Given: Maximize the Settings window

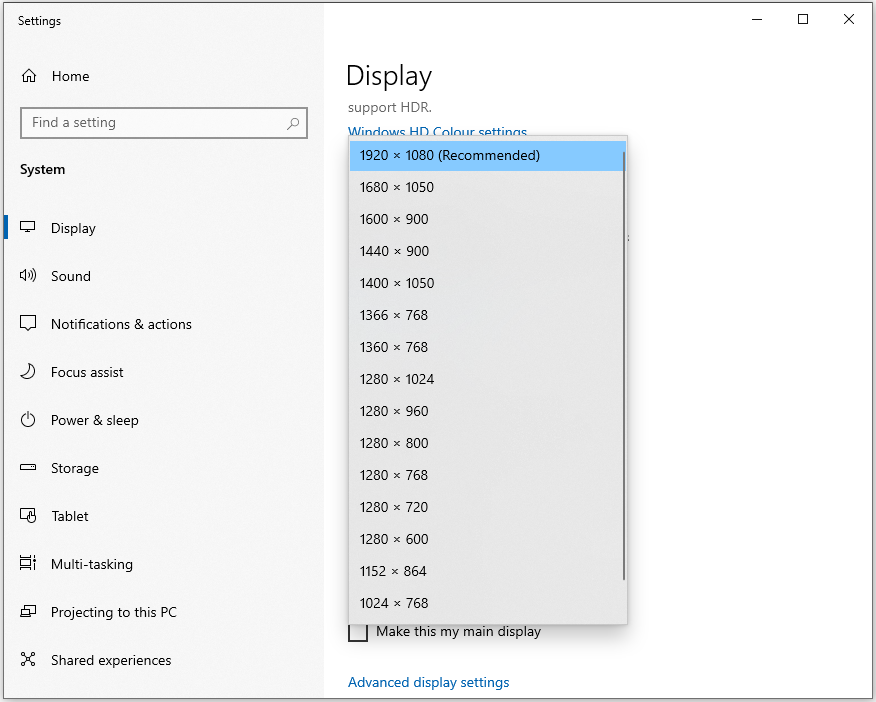Looking at the screenshot, I should click(x=803, y=20).
